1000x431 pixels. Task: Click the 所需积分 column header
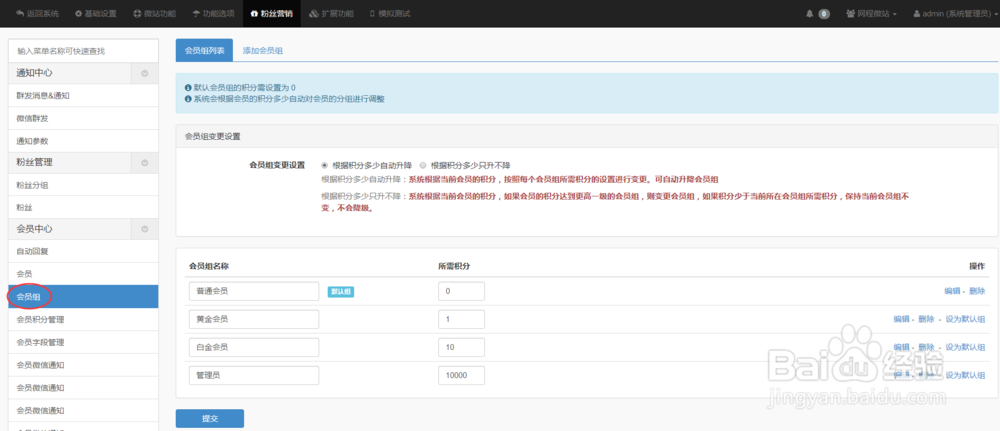tap(454, 266)
